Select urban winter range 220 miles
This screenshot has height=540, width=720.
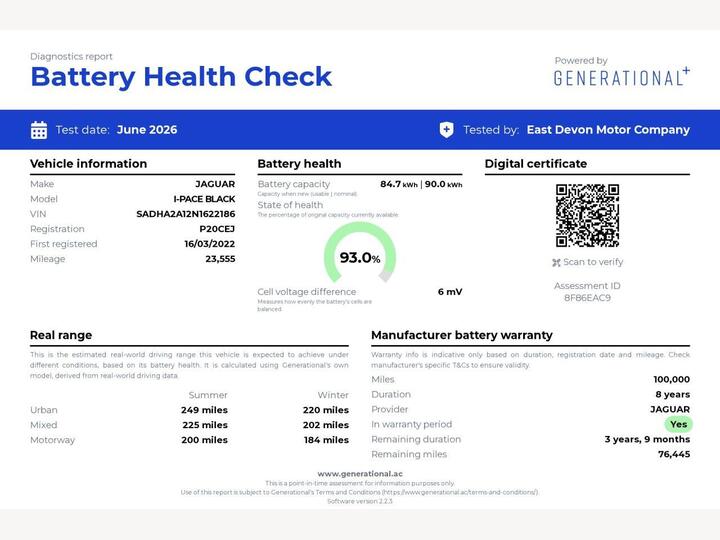coord(326,410)
